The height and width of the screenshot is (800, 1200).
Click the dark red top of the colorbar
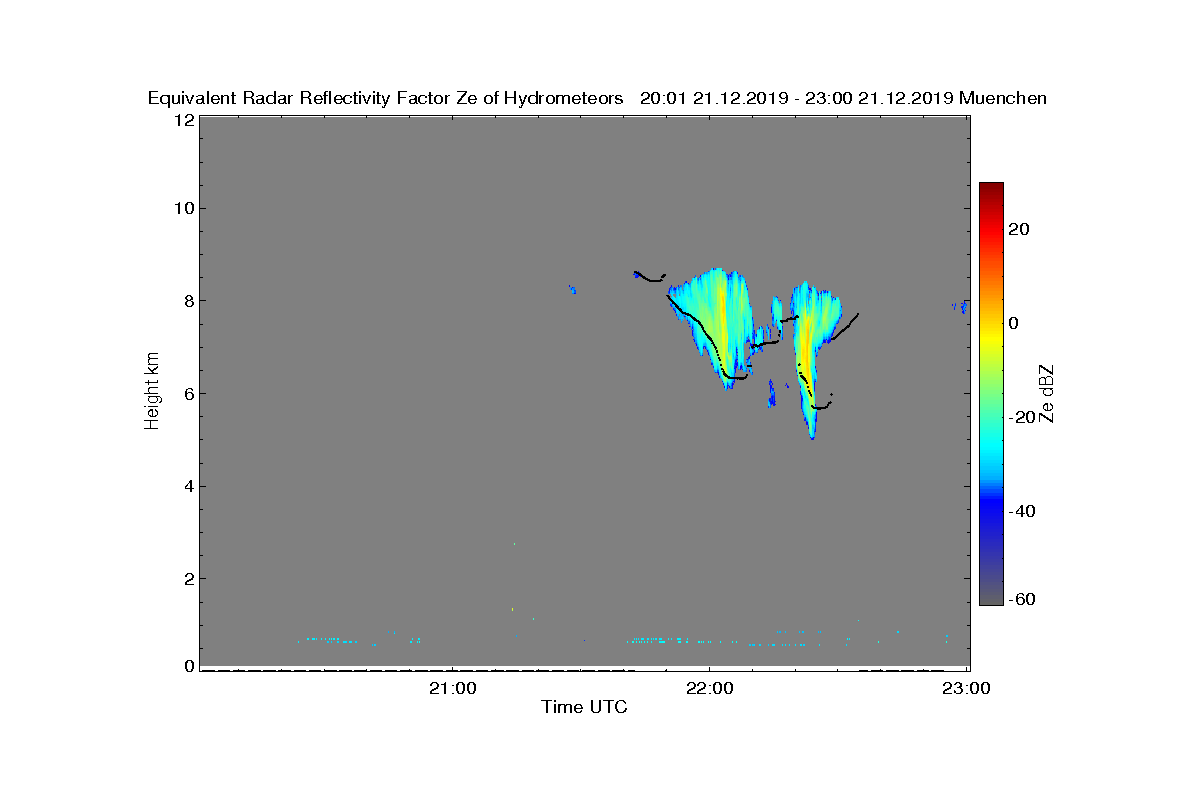[x=991, y=190]
